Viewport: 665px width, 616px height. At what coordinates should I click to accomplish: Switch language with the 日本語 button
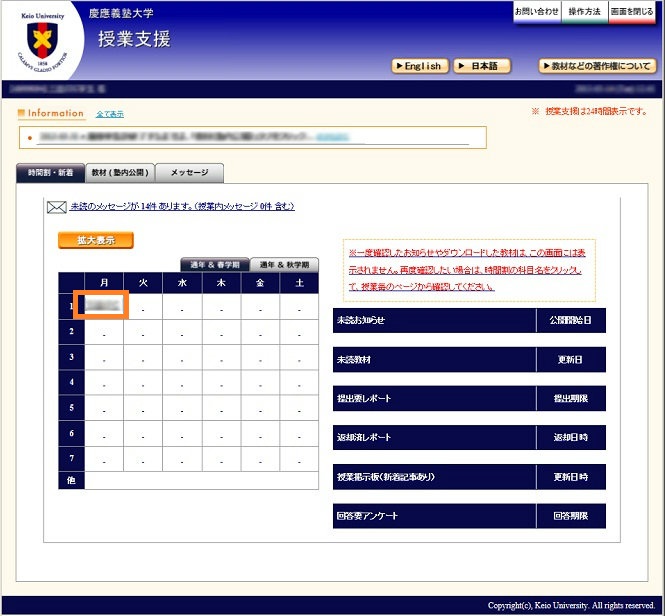click(482, 66)
